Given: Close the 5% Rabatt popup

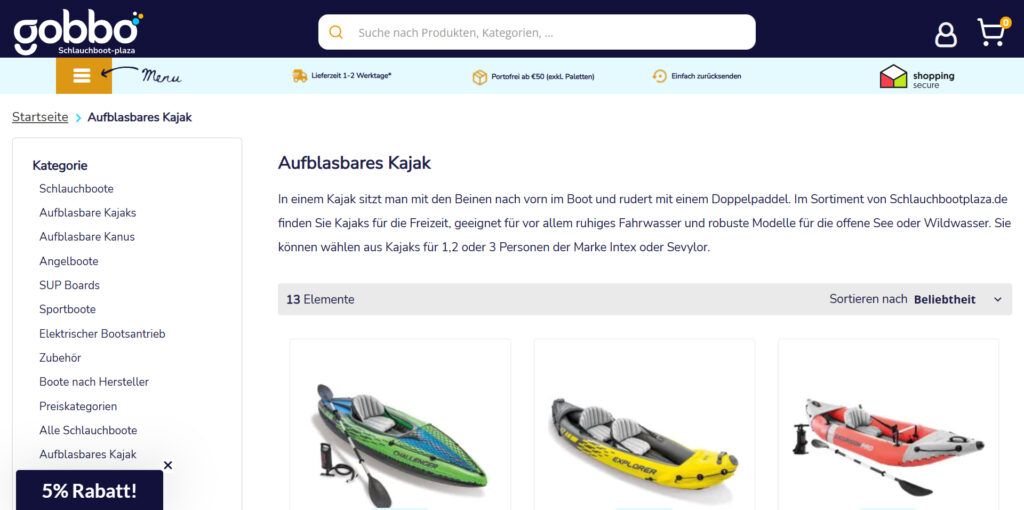Looking at the screenshot, I should click(168, 465).
